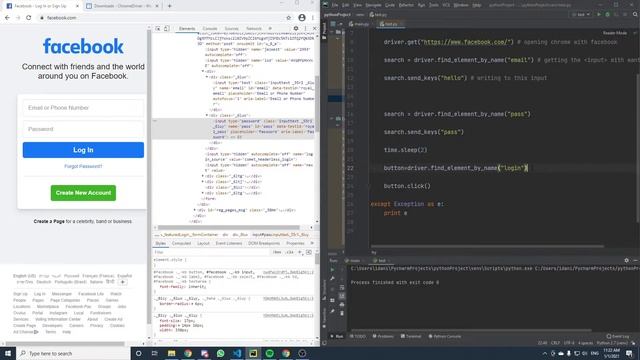
Task: Open the DOM Breakpoints tab
Action: [264, 243]
